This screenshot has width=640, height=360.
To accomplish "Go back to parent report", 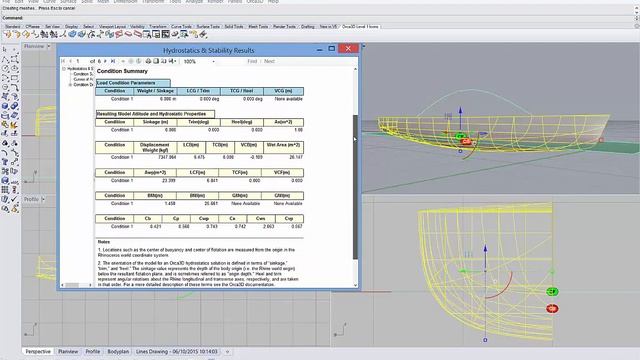I will click(x=123, y=61).
